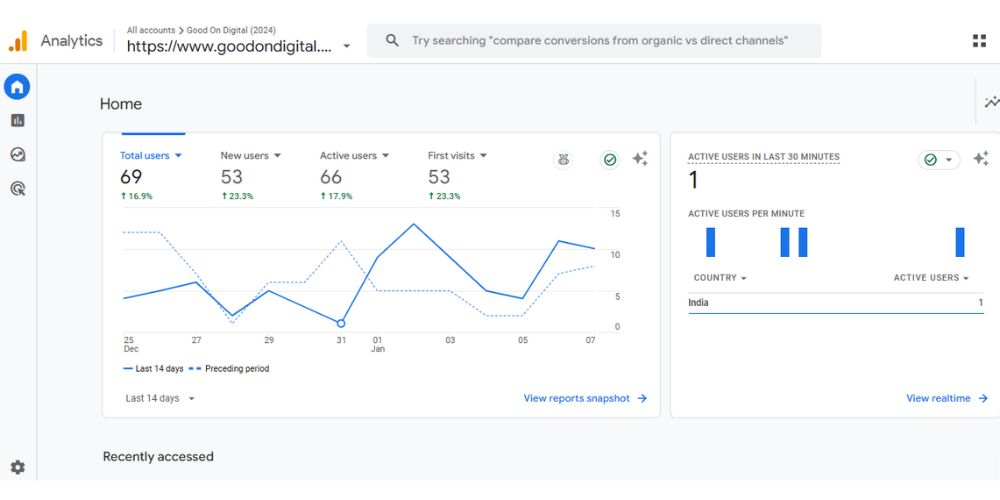Click the green data quality checkmark on chart card
The height and width of the screenshot is (500, 1000).
click(610, 160)
